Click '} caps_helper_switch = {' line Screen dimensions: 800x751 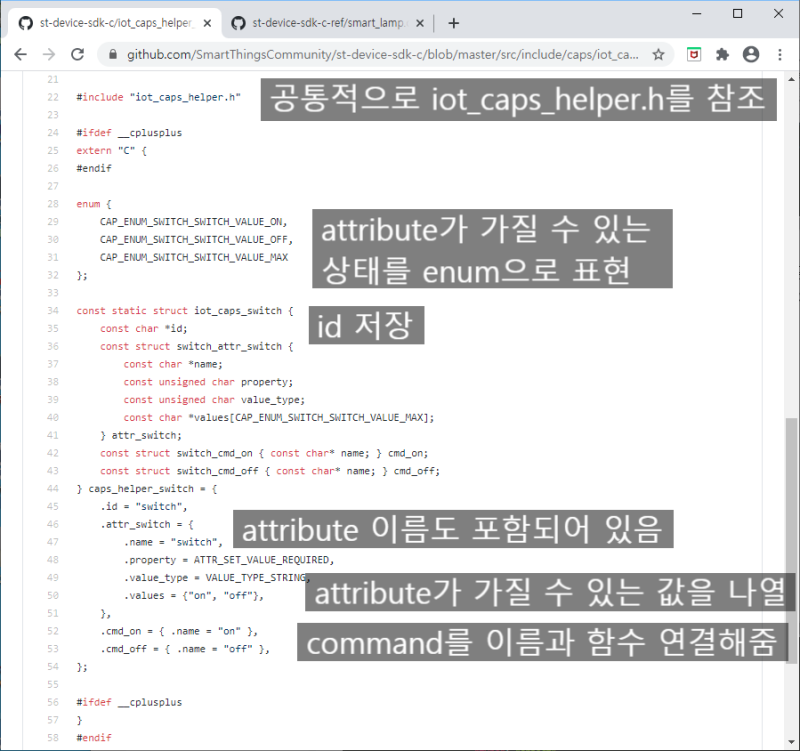[147, 488]
